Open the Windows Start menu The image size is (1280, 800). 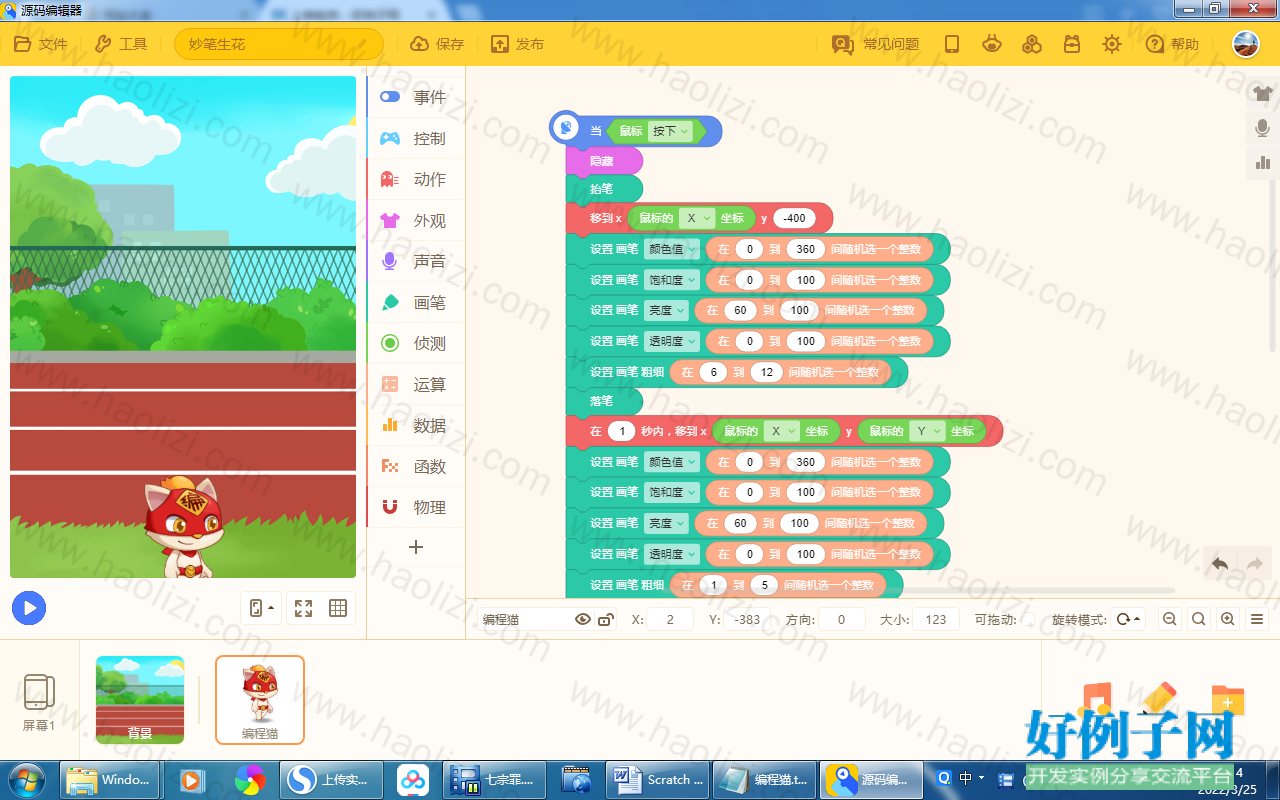tap(26, 779)
